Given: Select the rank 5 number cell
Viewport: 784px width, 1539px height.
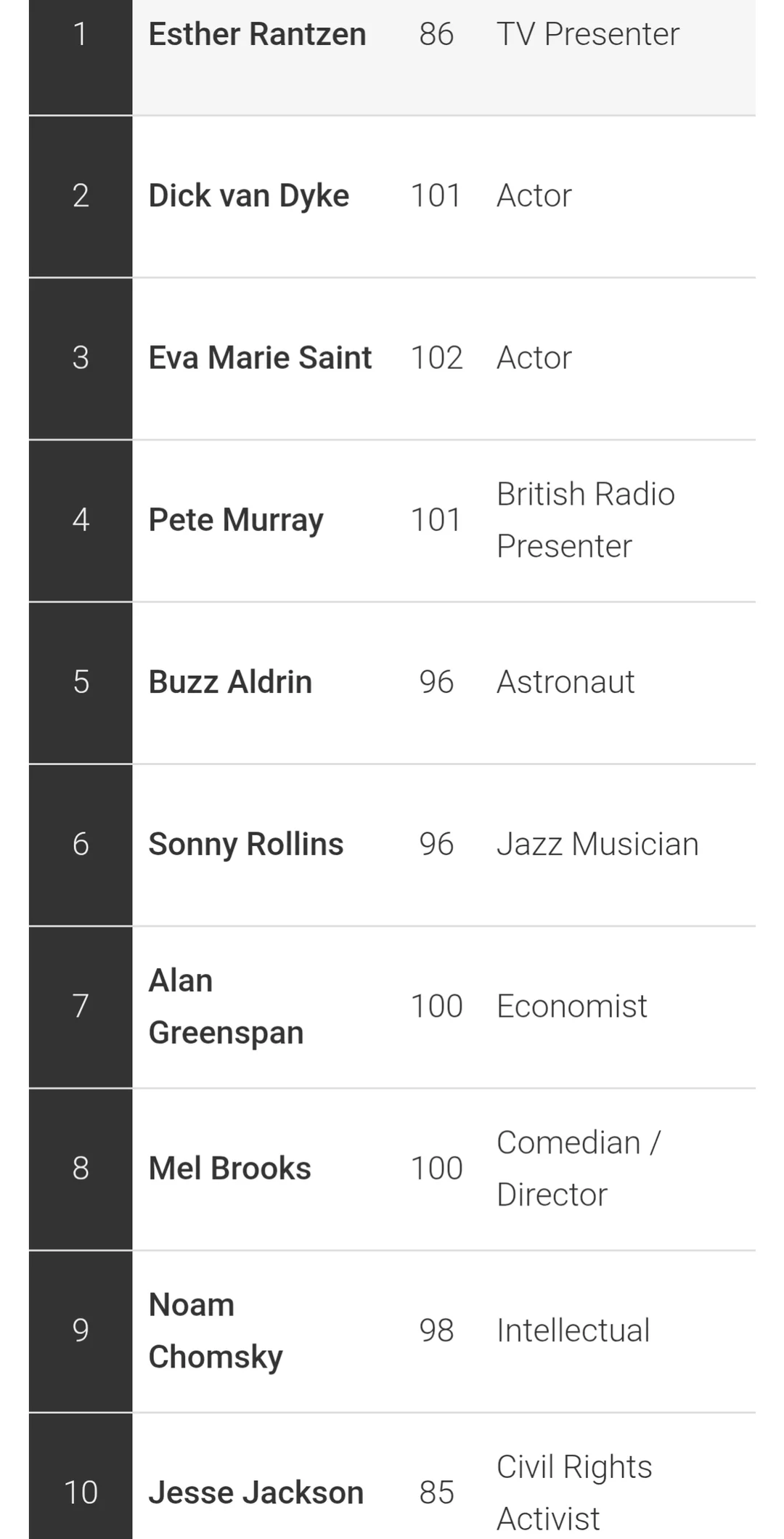Looking at the screenshot, I should coord(81,682).
